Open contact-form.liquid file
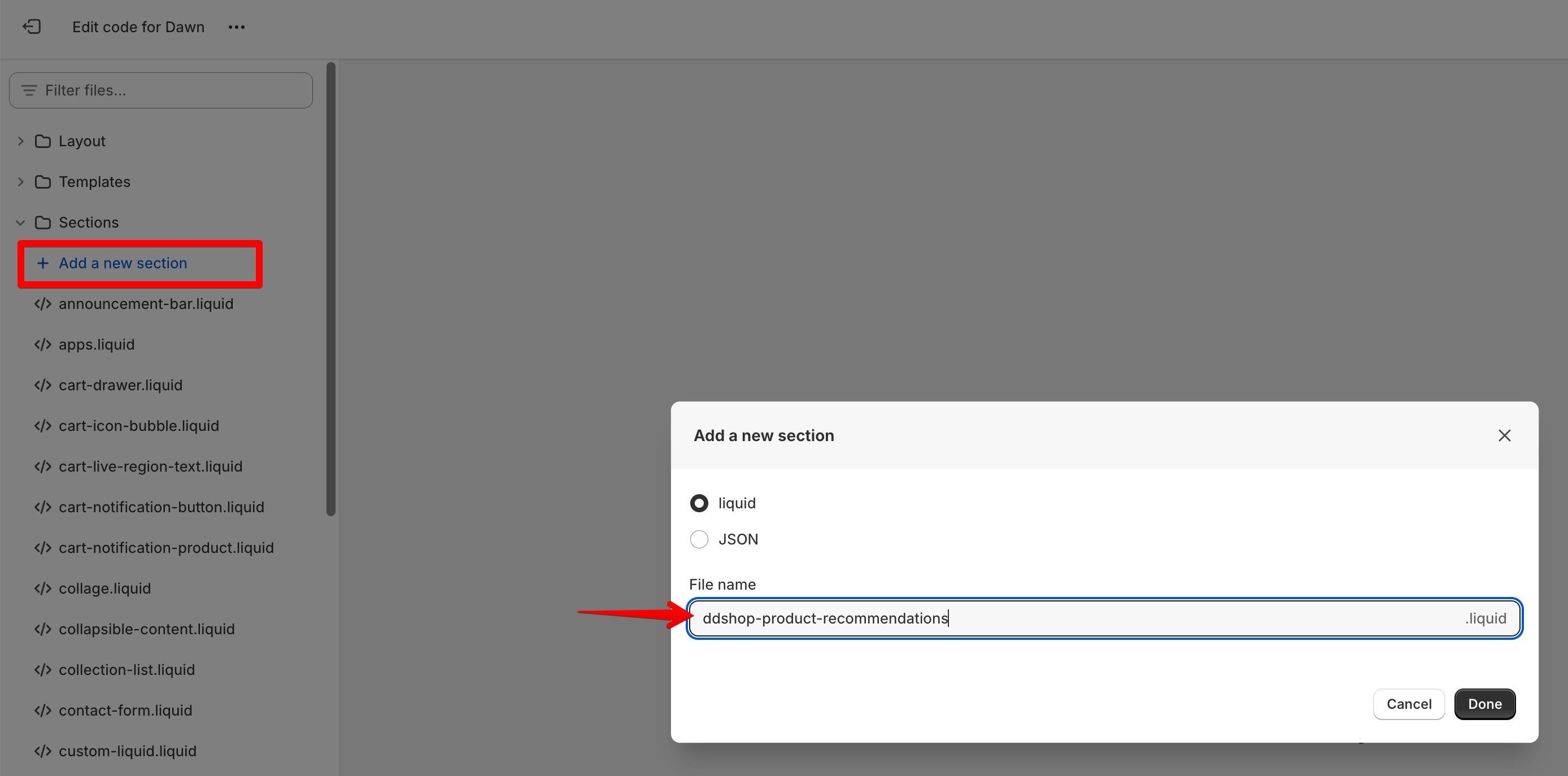Image resolution: width=1568 pixels, height=776 pixels. click(125, 710)
